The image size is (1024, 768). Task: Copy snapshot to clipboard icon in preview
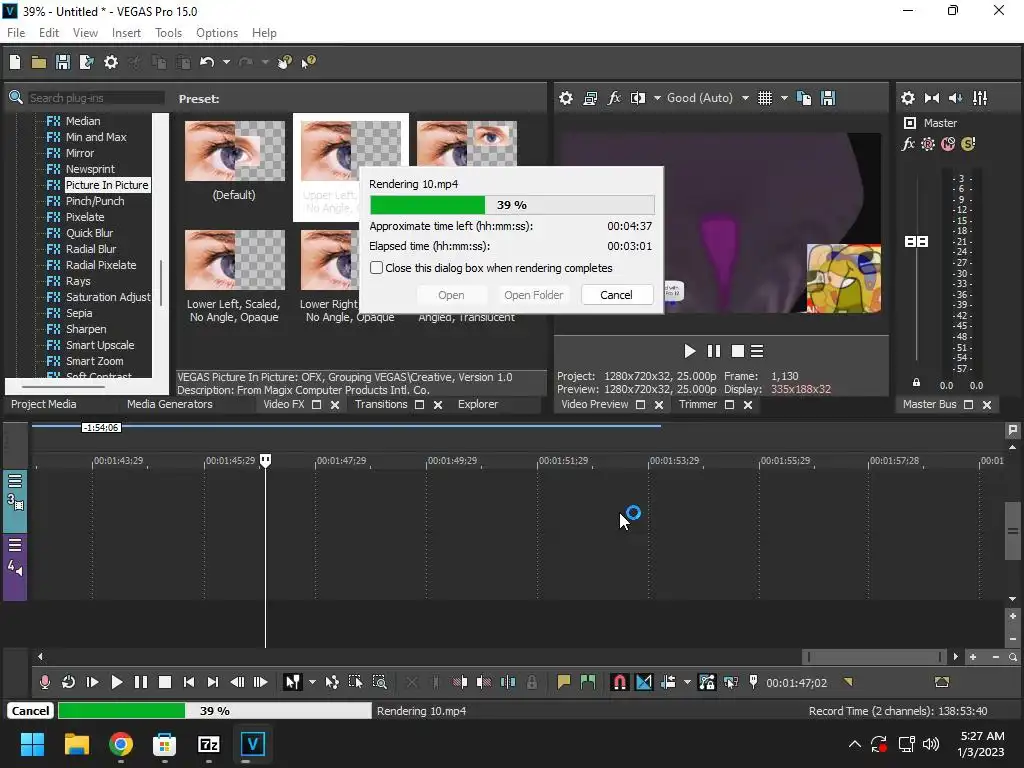(804, 98)
